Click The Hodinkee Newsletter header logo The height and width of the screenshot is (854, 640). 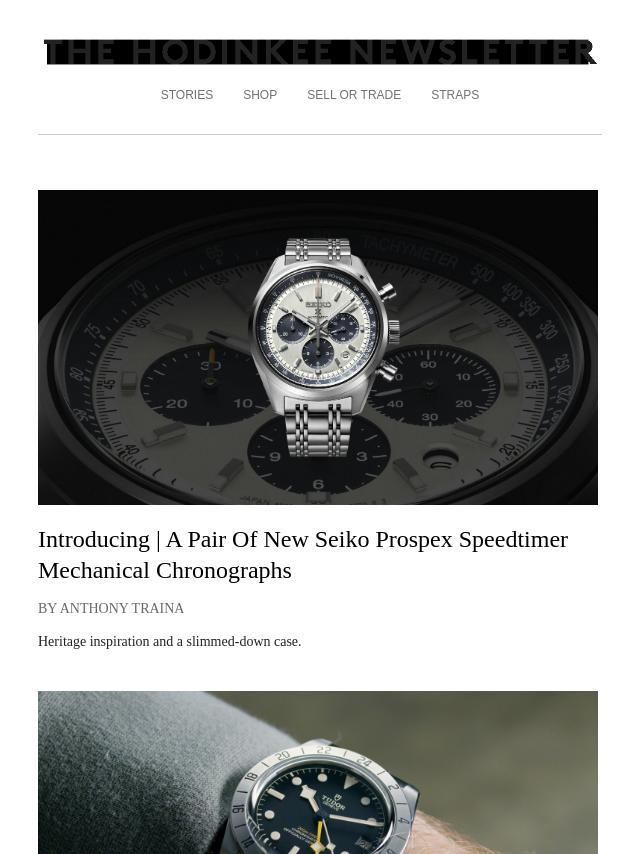point(320,52)
